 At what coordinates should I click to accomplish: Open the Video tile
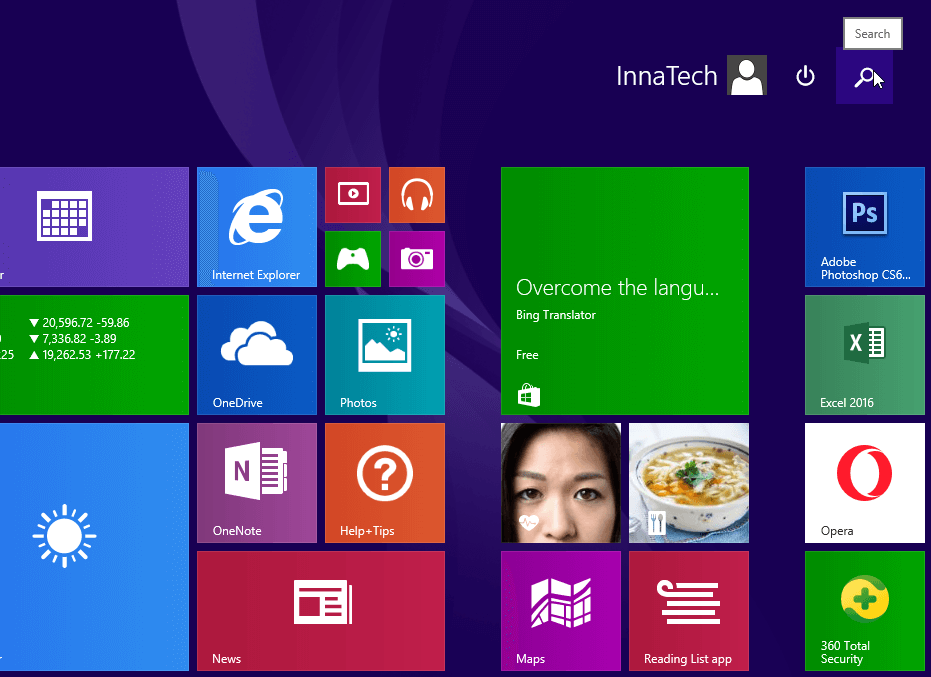click(x=353, y=195)
